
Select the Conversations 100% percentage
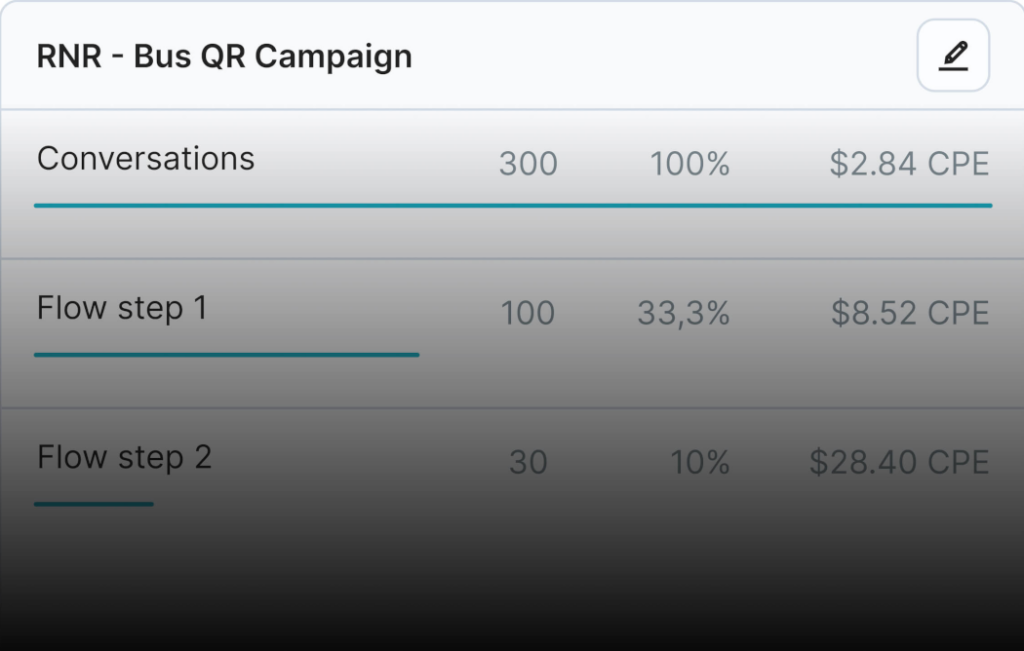coord(690,163)
